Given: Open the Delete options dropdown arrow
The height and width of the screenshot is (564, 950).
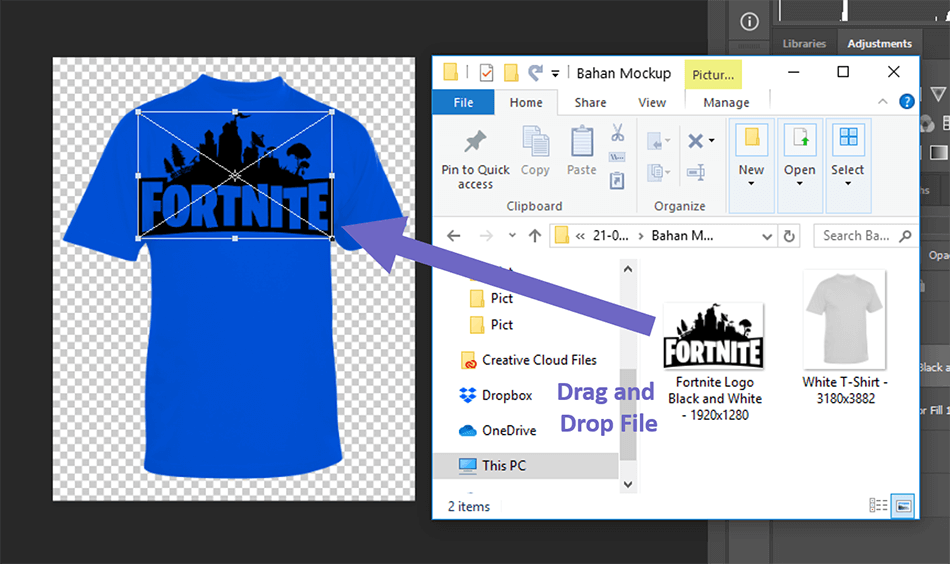Looking at the screenshot, I should (x=712, y=141).
